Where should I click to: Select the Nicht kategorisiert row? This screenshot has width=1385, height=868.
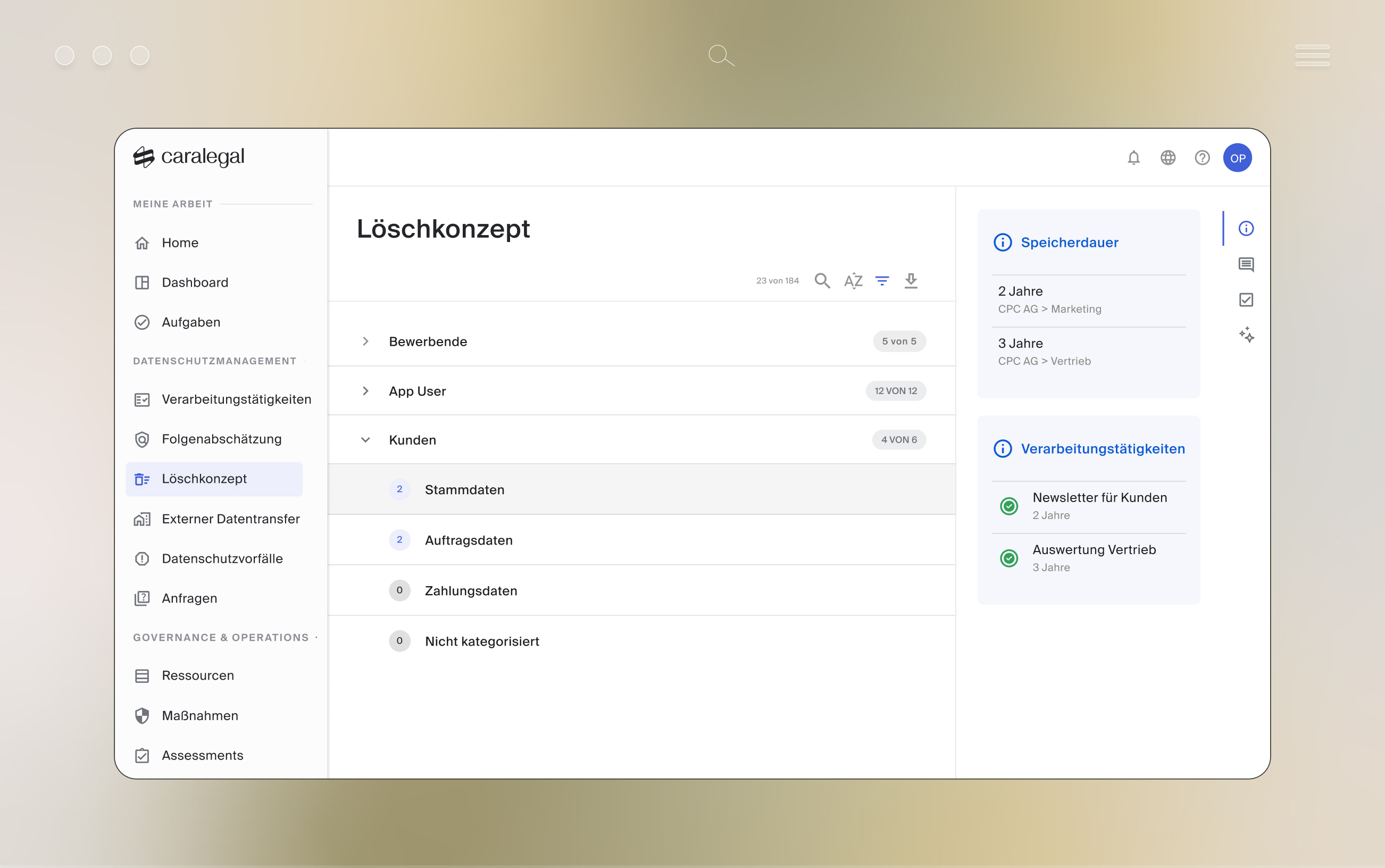(x=641, y=641)
